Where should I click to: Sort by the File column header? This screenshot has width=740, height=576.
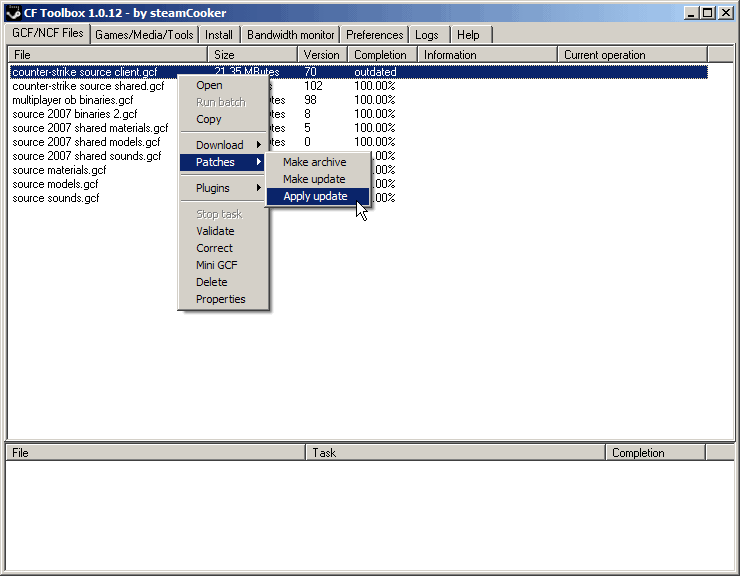(x=108, y=55)
